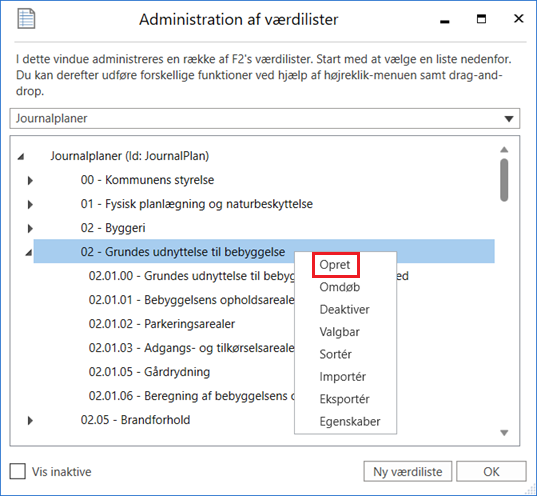Click the tree scrollbar up arrow
The height and width of the screenshot is (496, 537).
504,150
